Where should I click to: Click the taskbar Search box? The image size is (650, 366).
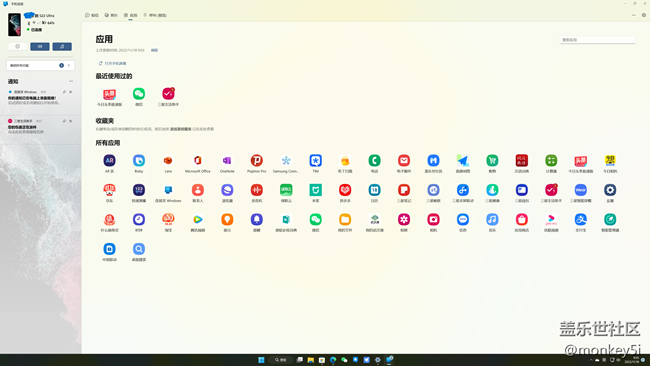pyautogui.click(x=281, y=360)
